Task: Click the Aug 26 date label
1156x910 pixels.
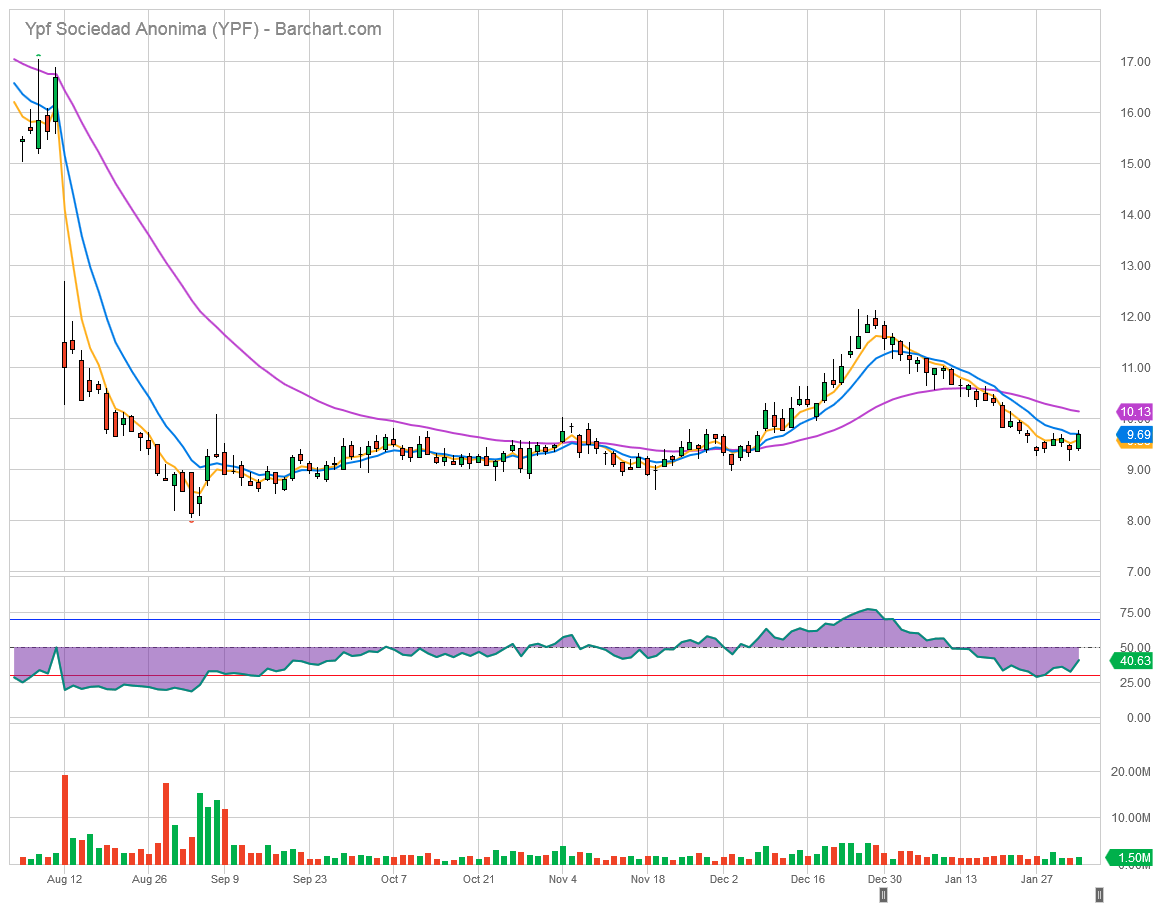Action: tap(149, 879)
